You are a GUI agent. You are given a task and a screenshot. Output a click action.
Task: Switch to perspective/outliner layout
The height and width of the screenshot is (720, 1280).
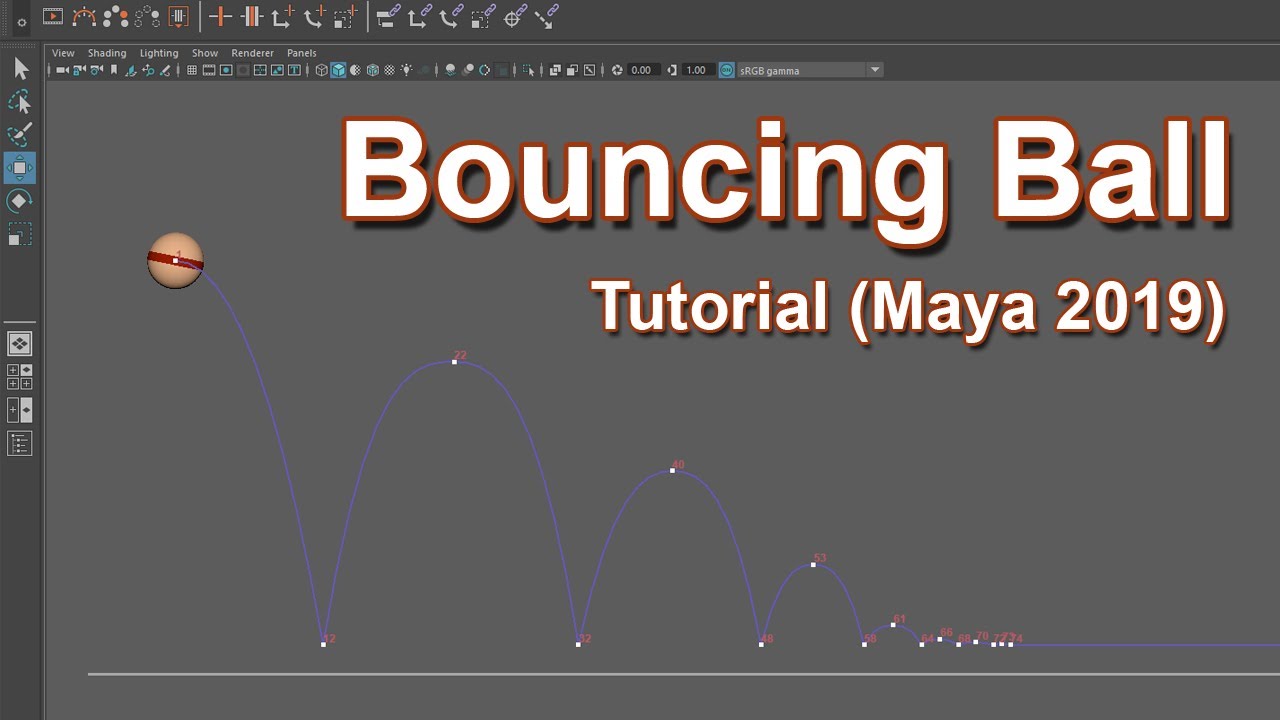tap(20, 410)
